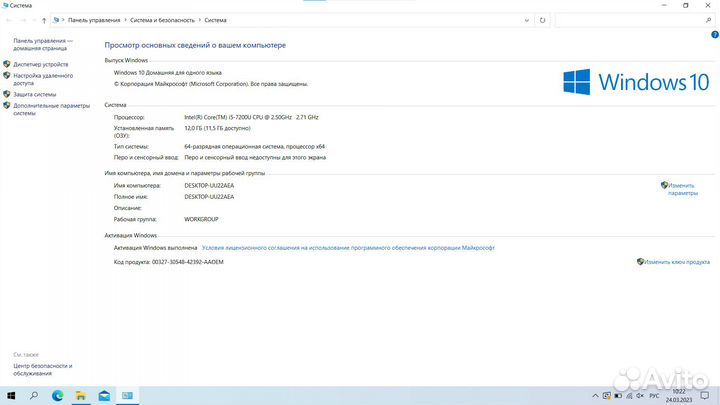Open the Windows Start menu

pyautogui.click(x=11, y=395)
